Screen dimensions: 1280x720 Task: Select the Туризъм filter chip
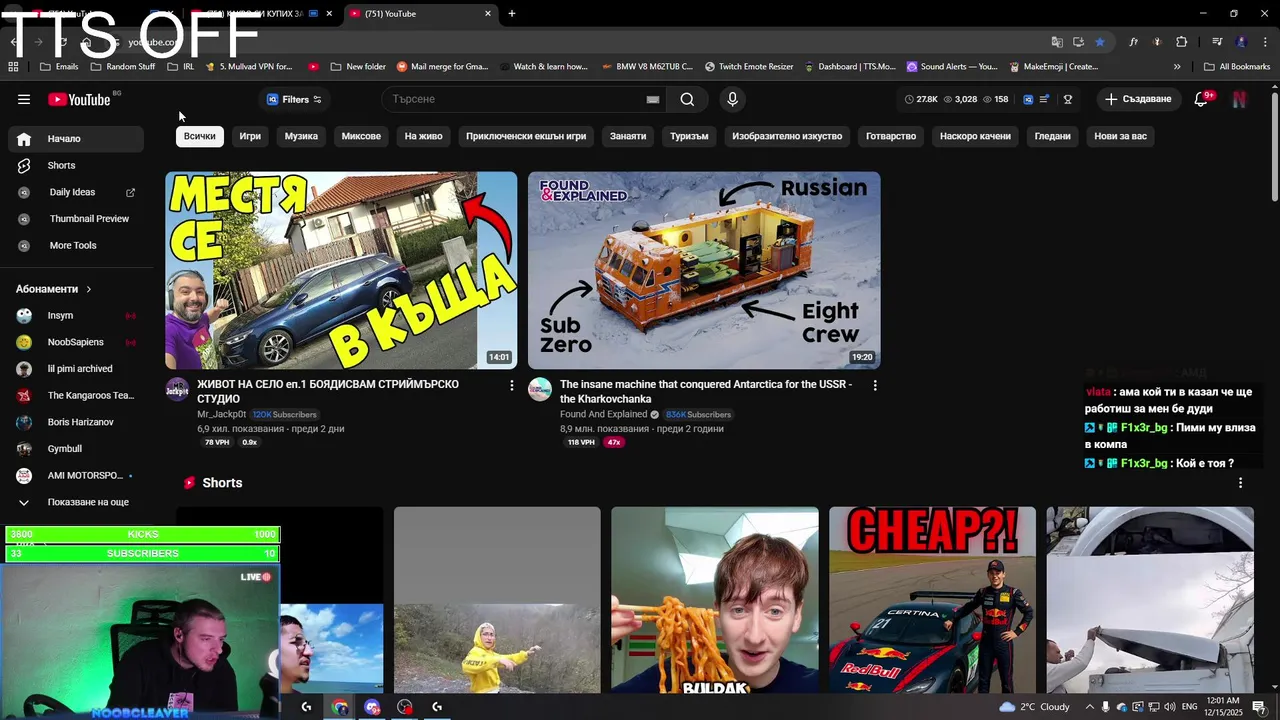pos(689,136)
